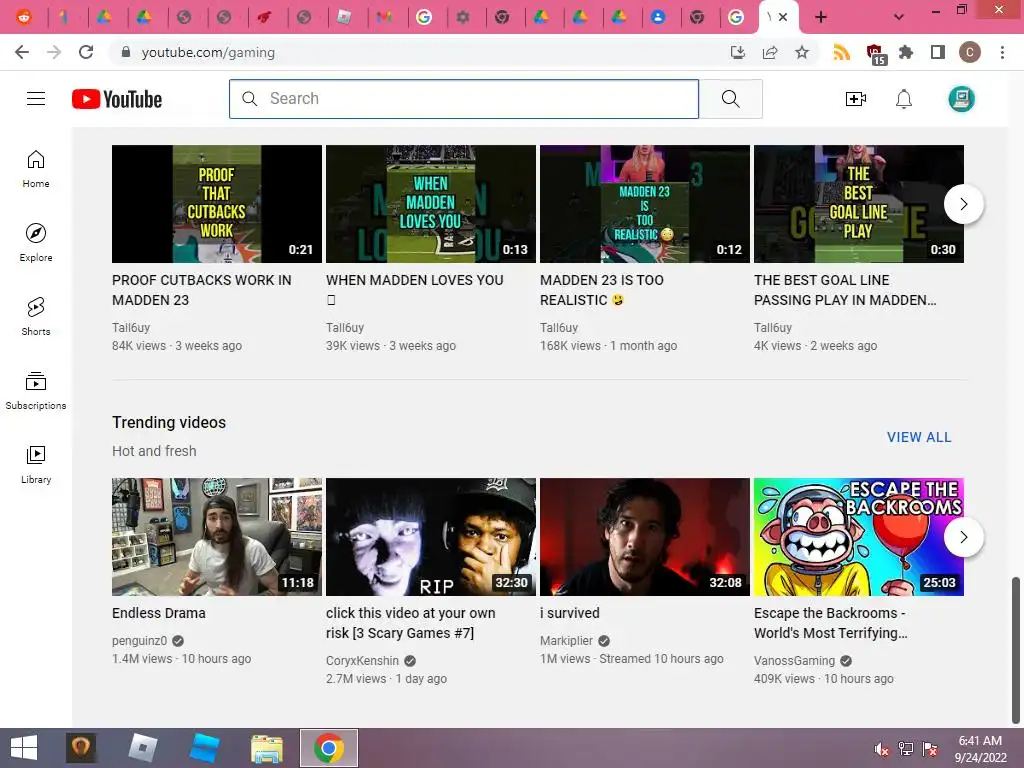Click Tall6uy under PROOF CUTBACKS video
The image size is (1024, 768).
point(131,327)
